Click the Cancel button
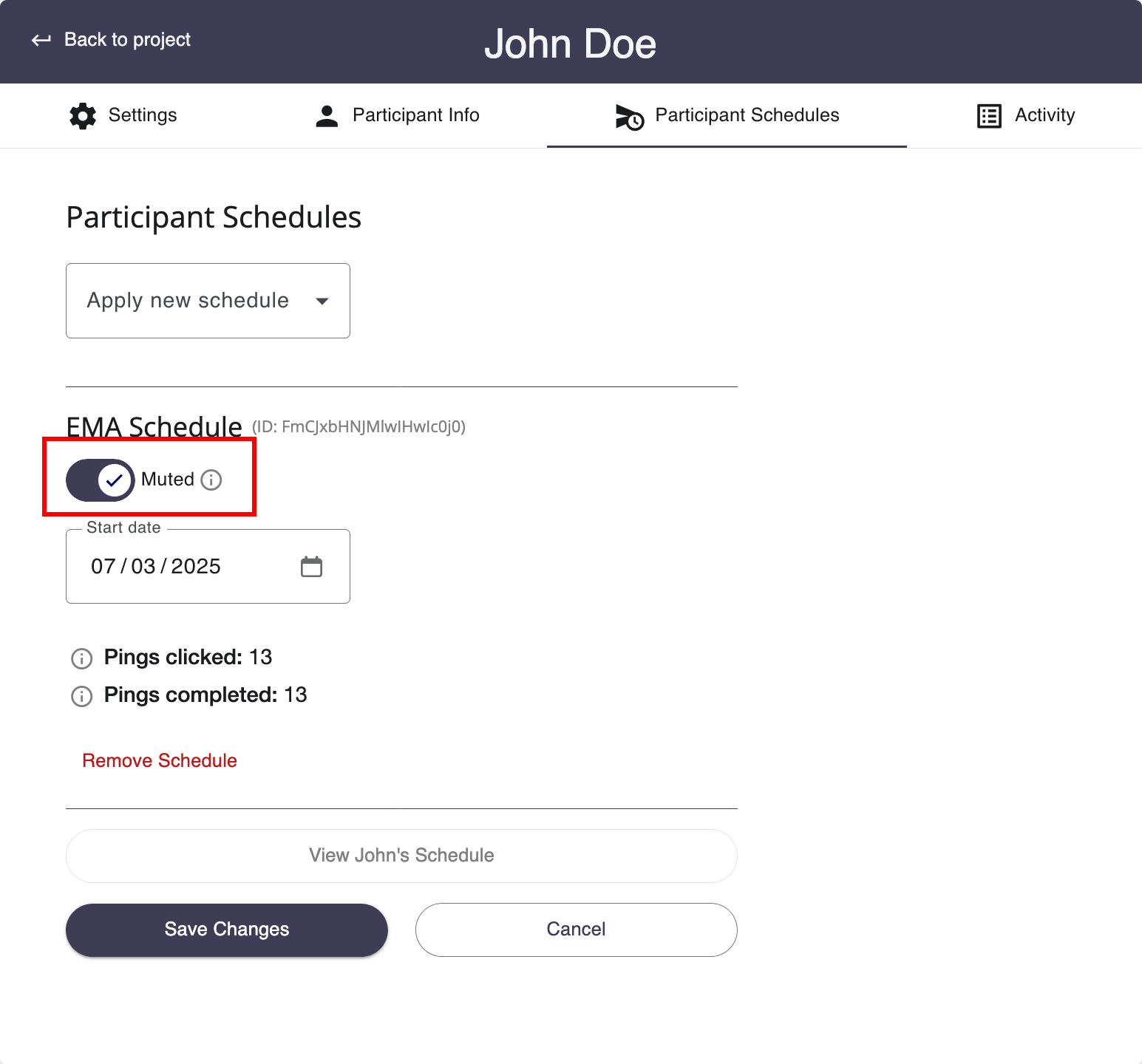This screenshot has width=1142, height=1064. point(577,930)
